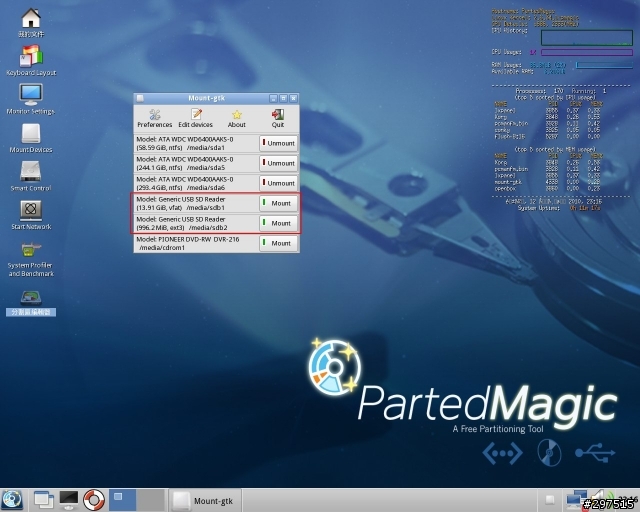Open the System Profiler and Benchmark icon
Viewport: 640px width, 512px height.
[x=31, y=259]
